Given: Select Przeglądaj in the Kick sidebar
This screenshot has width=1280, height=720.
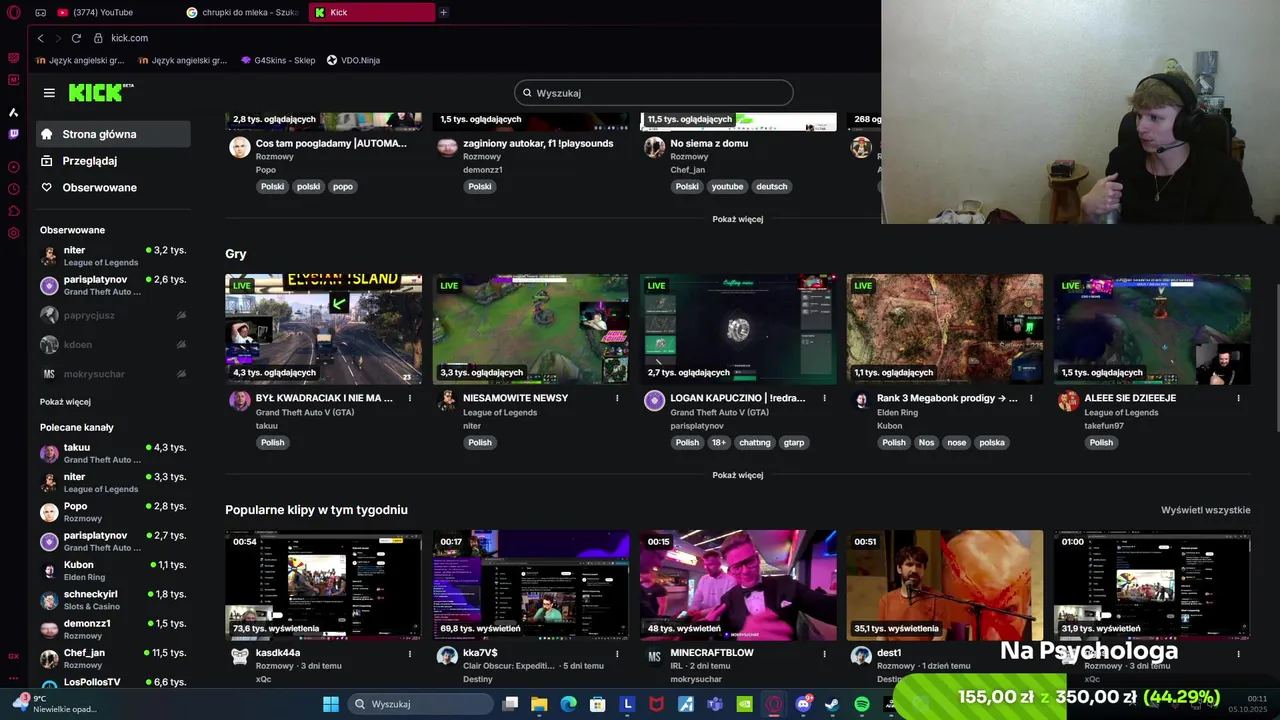Looking at the screenshot, I should [113, 161].
